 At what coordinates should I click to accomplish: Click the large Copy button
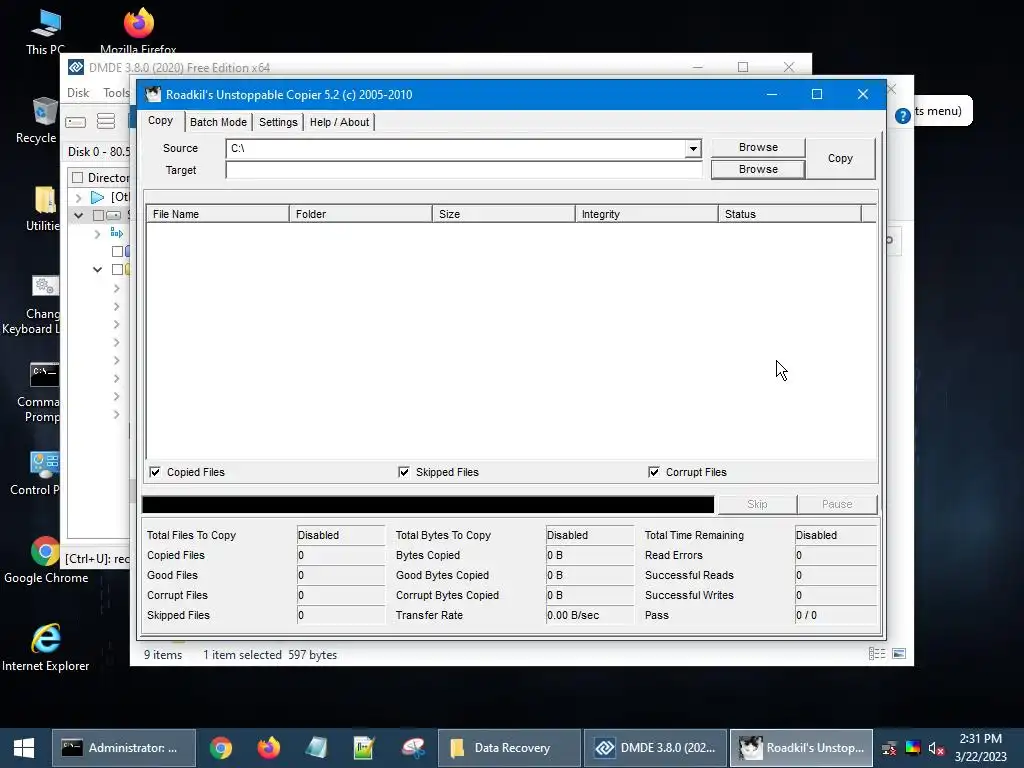click(x=840, y=158)
